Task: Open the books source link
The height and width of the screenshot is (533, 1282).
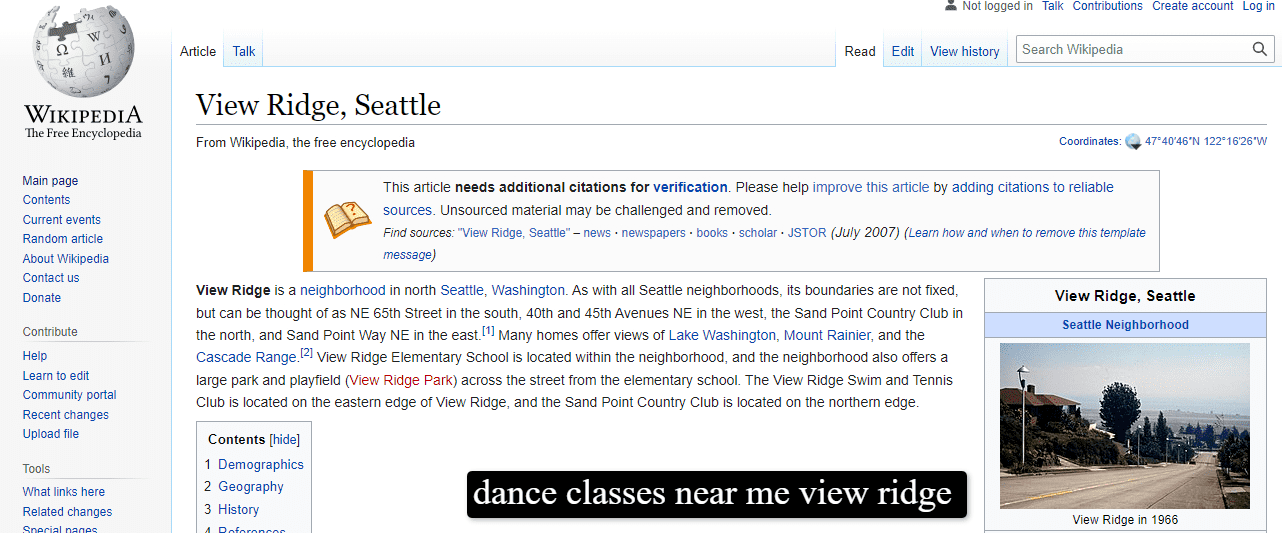Action: pos(712,233)
